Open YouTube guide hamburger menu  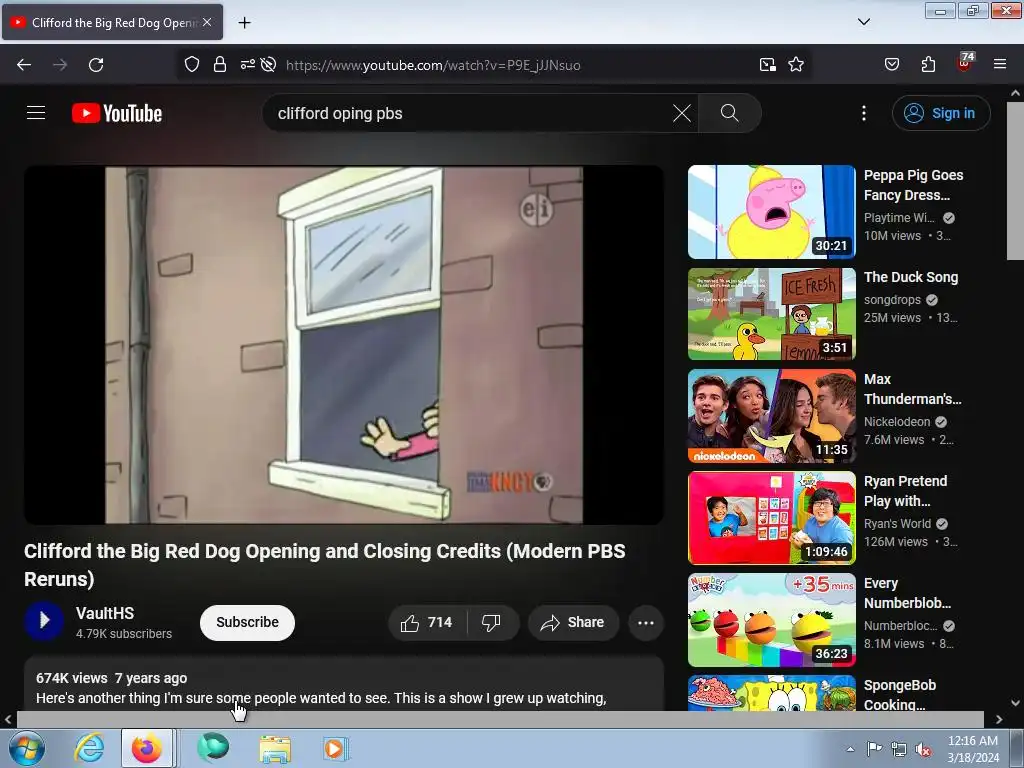36,113
